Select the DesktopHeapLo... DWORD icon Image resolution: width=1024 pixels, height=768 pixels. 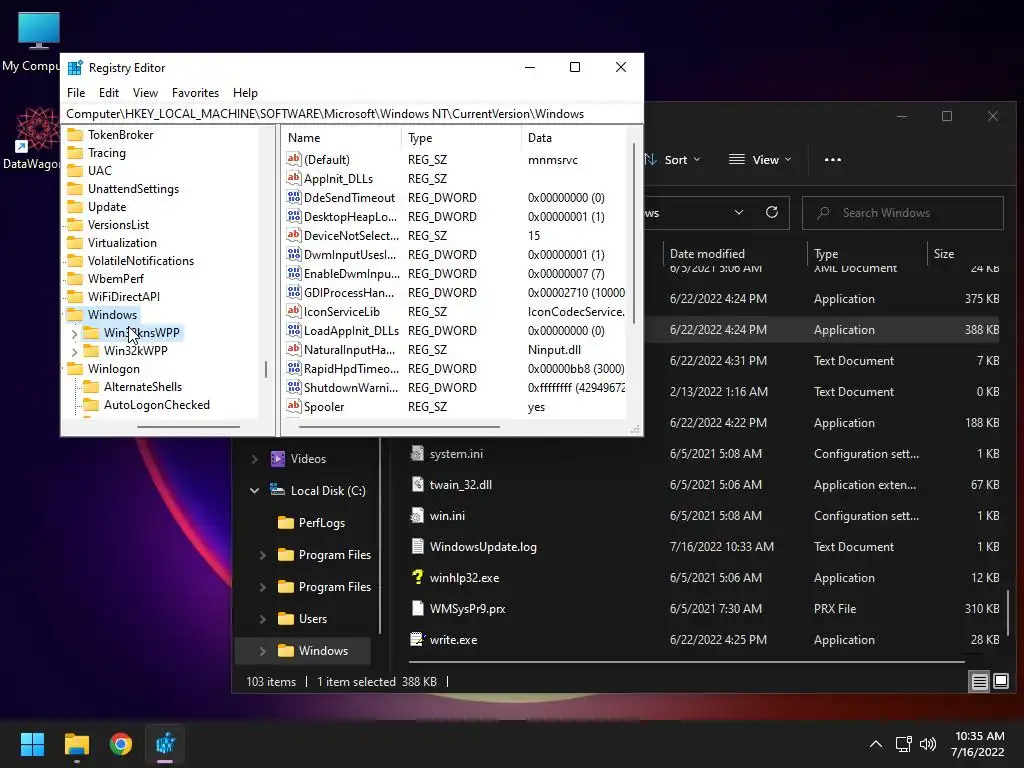294,216
